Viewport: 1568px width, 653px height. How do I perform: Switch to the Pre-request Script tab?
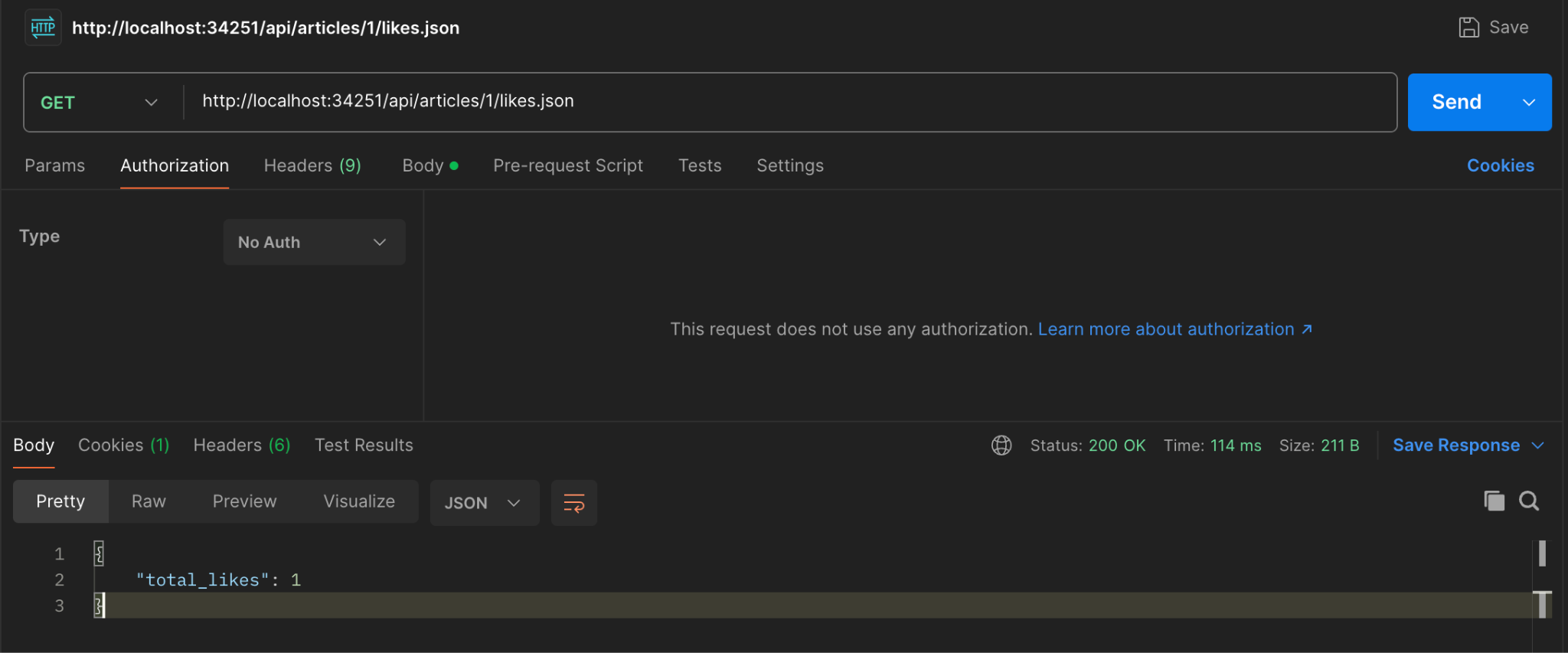point(567,166)
